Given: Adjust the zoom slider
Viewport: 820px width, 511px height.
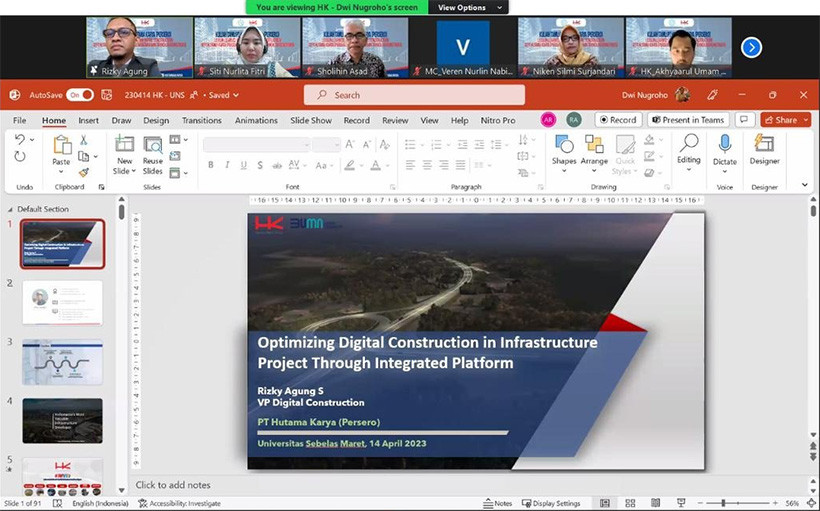Looking at the screenshot, I should 738,503.
